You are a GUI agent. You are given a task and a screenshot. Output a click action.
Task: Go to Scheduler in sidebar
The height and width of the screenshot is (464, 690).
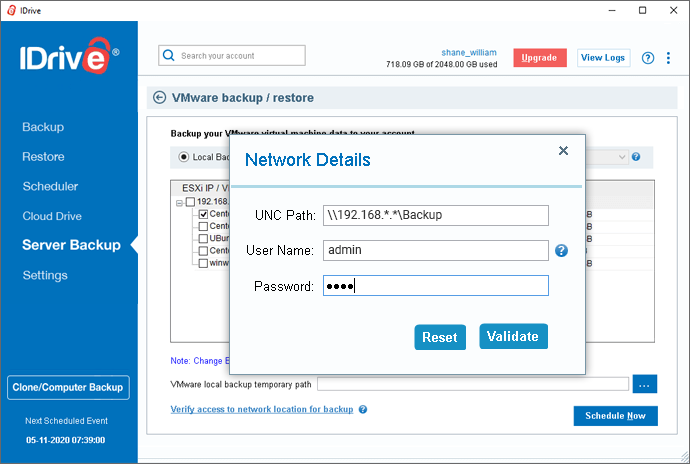pos(50,186)
